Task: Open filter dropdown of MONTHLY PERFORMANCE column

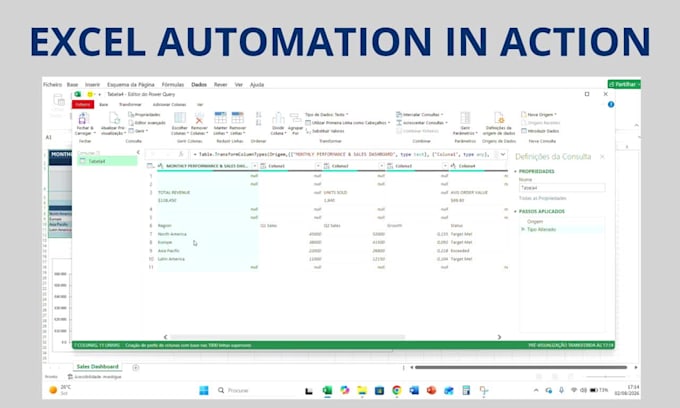Action: tap(255, 166)
